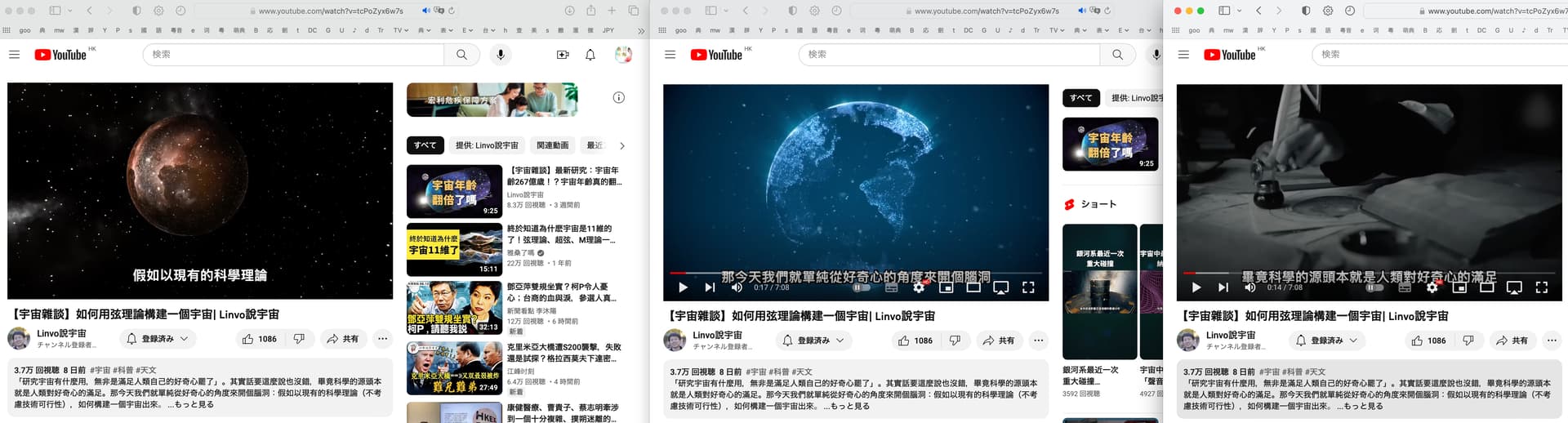This screenshot has height=423, width=1568.
Task: Expand subscribed 登録済み dropdown in left window
Action: coord(158,339)
